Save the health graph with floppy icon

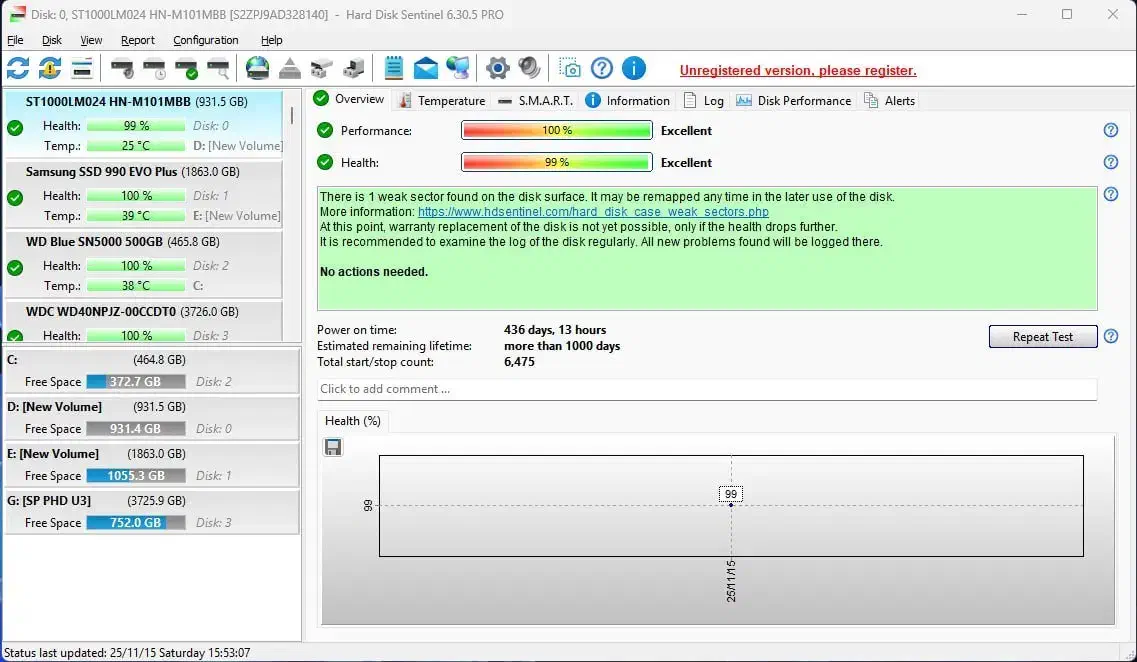tap(333, 447)
